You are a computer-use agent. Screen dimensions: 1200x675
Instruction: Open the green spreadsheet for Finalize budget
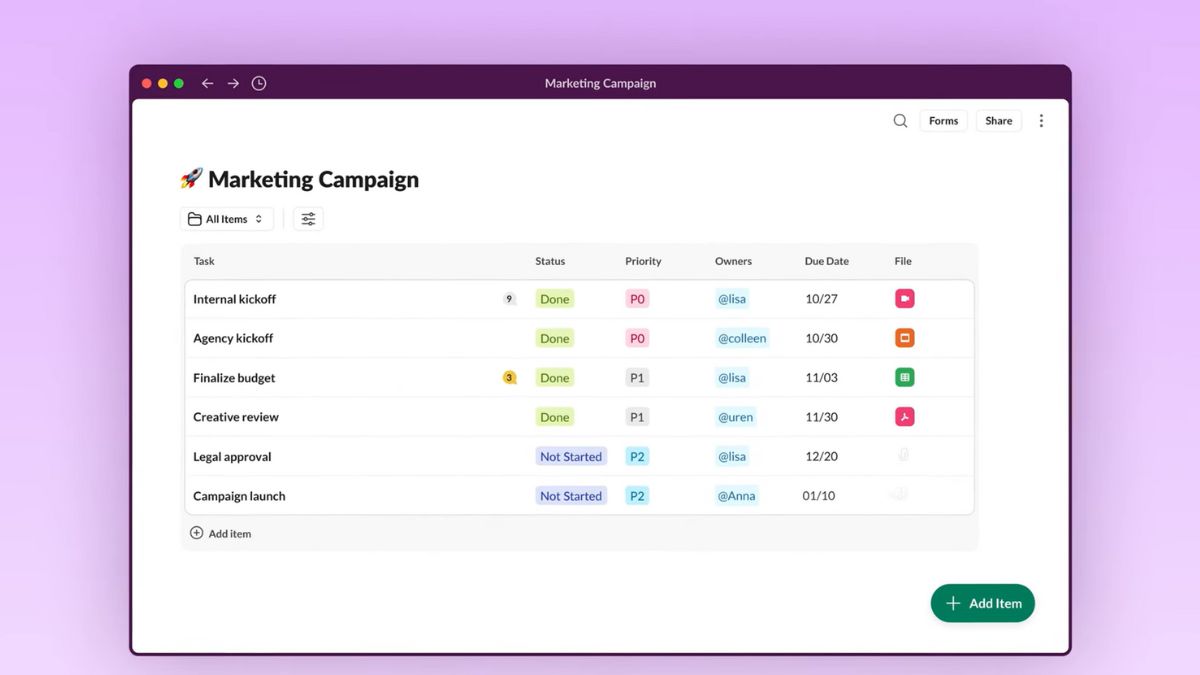click(904, 377)
